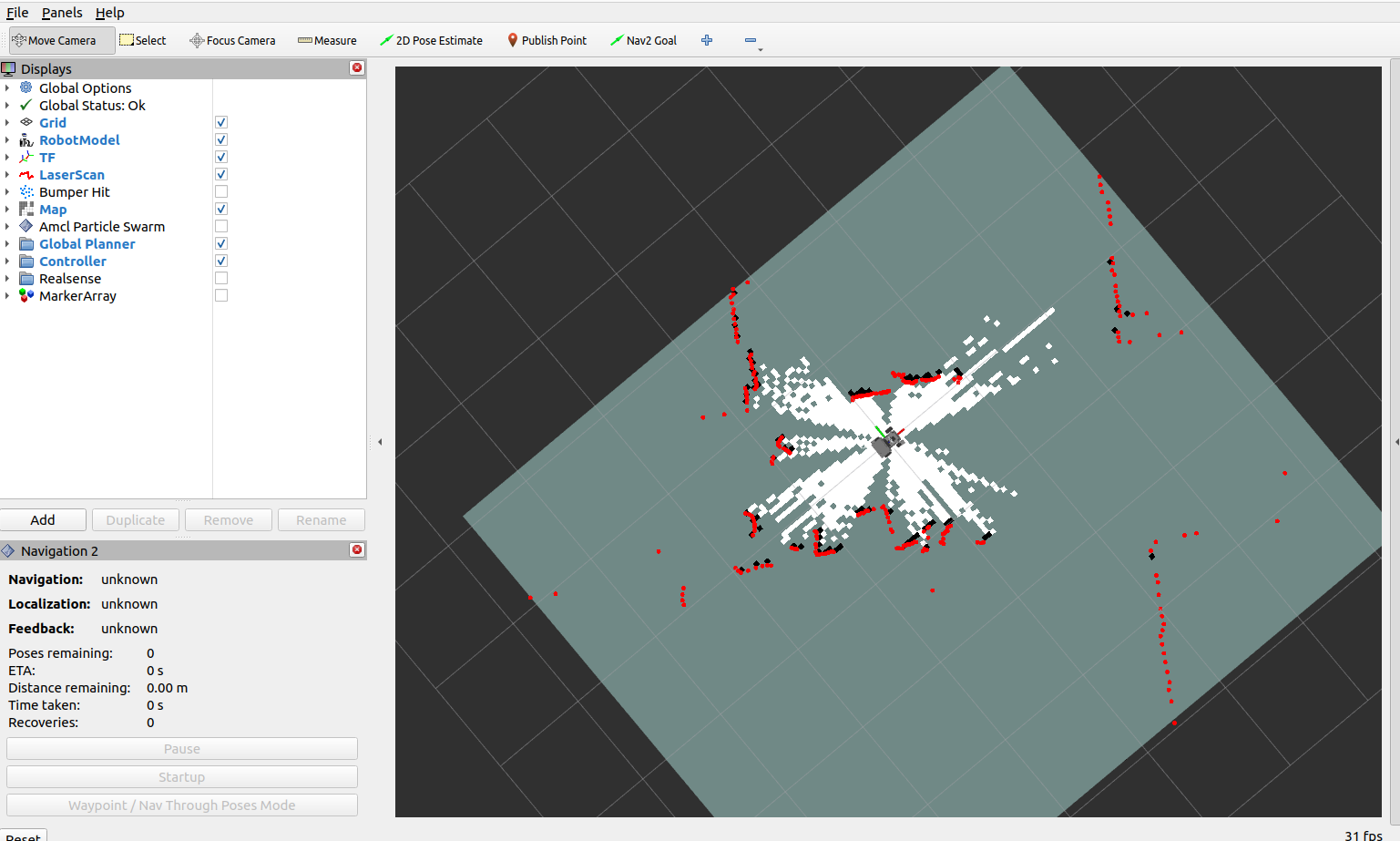Click the Bumper Hit point cloud icon

point(26,191)
